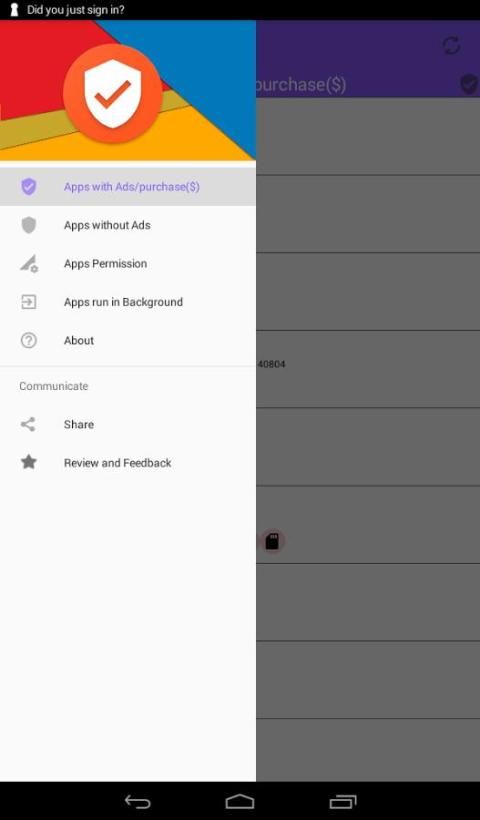This screenshot has width=480, height=820.
Task: Click the Apps run in Background arrow icon
Action: 29,302
